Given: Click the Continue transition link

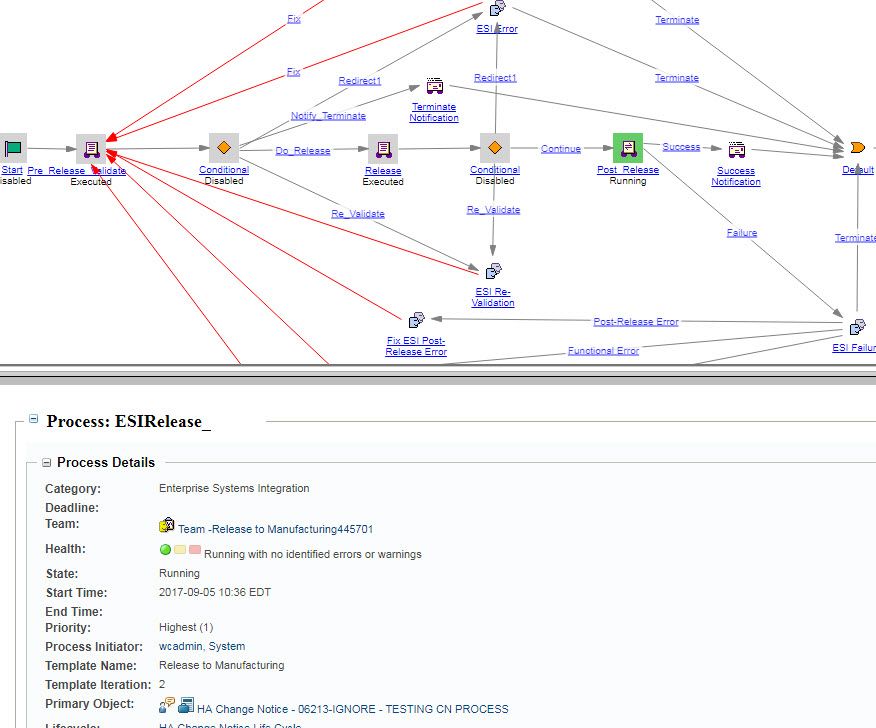Looking at the screenshot, I should pos(561,149).
